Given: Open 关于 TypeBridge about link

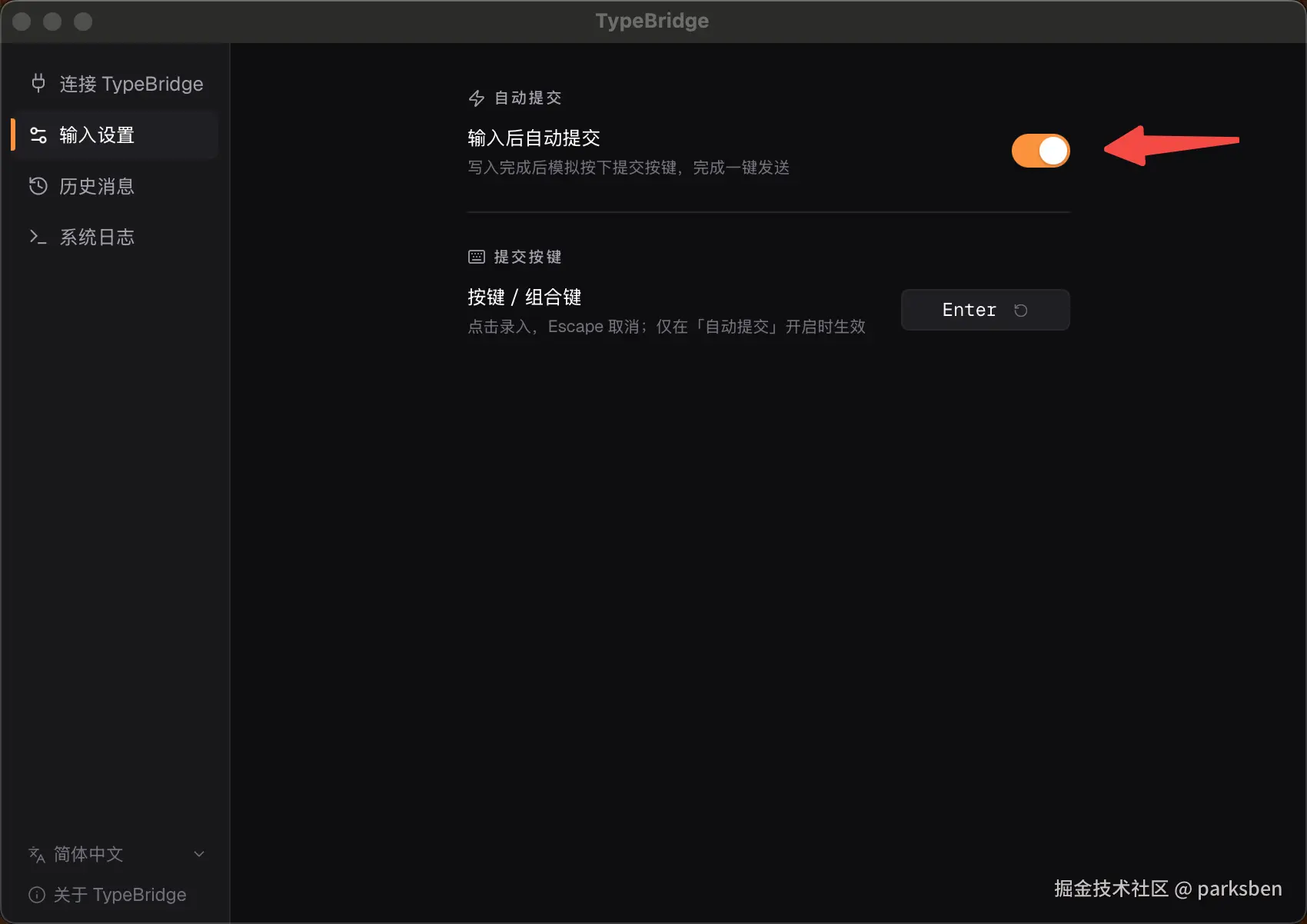Looking at the screenshot, I should [x=108, y=895].
